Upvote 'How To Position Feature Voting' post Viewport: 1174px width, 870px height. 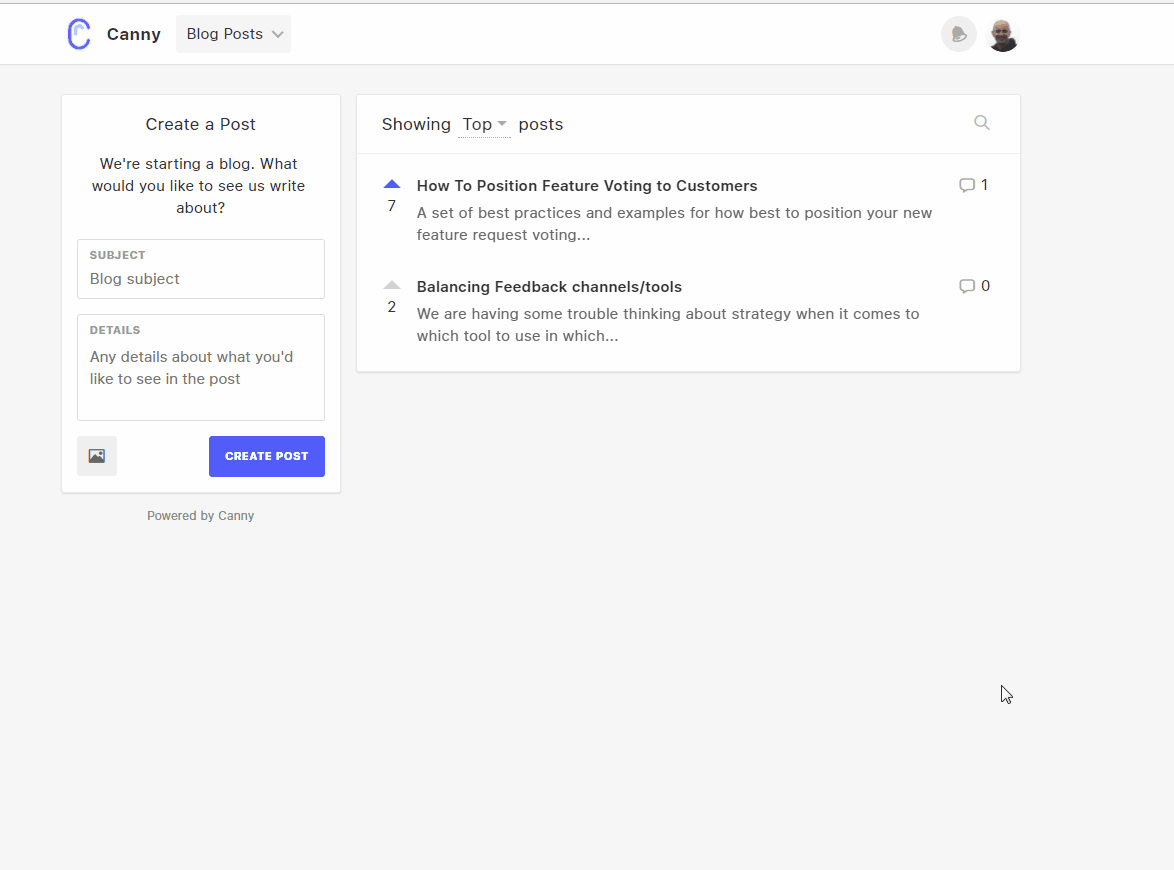pos(392,184)
